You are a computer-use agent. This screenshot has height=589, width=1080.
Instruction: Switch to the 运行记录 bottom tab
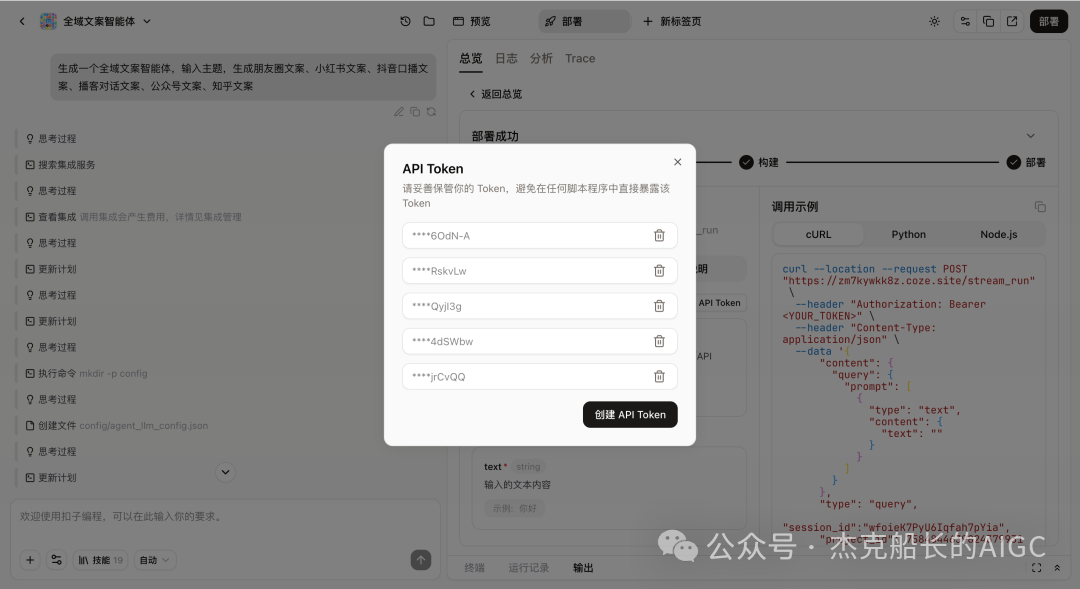[528, 568]
